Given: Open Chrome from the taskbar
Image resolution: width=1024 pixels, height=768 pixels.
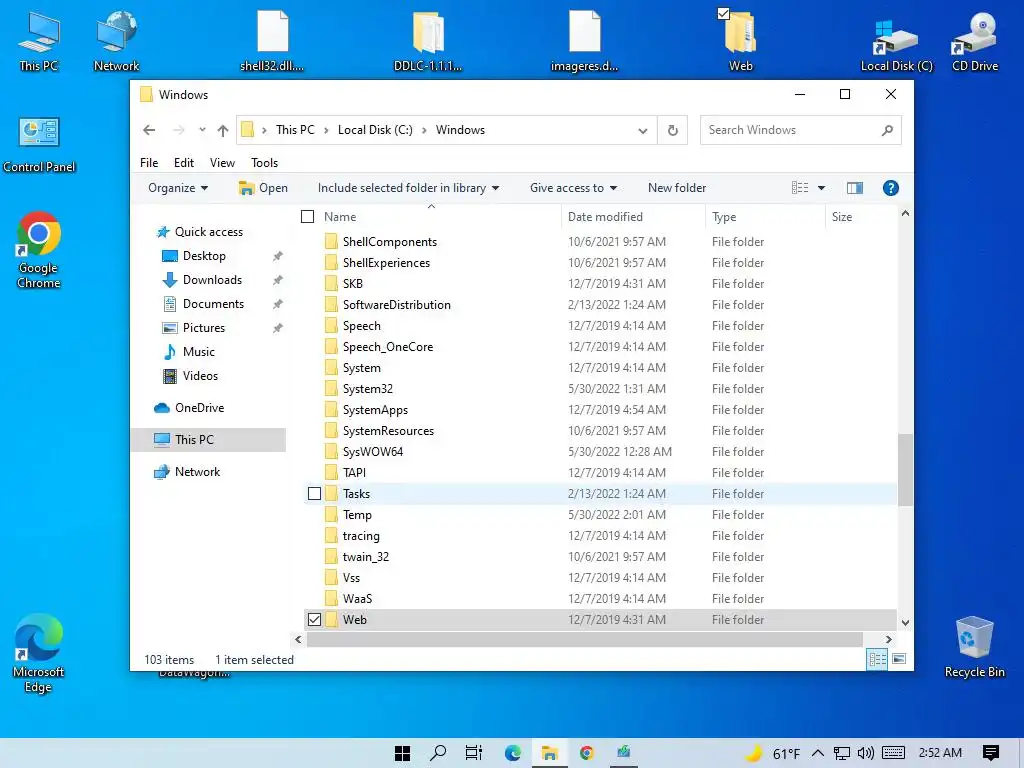Looking at the screenshot, I should (587, 753).
